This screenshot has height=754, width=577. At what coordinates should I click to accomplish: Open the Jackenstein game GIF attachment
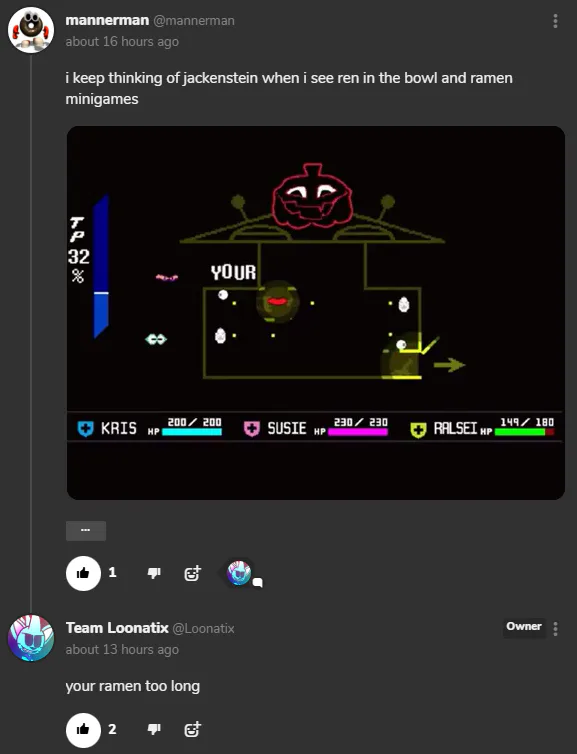(315, 313)
